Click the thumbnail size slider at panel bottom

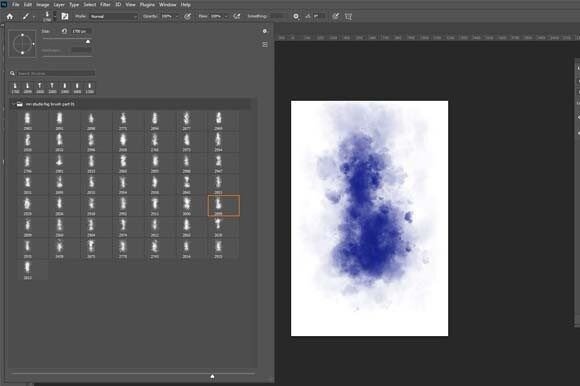click(212, 376)
